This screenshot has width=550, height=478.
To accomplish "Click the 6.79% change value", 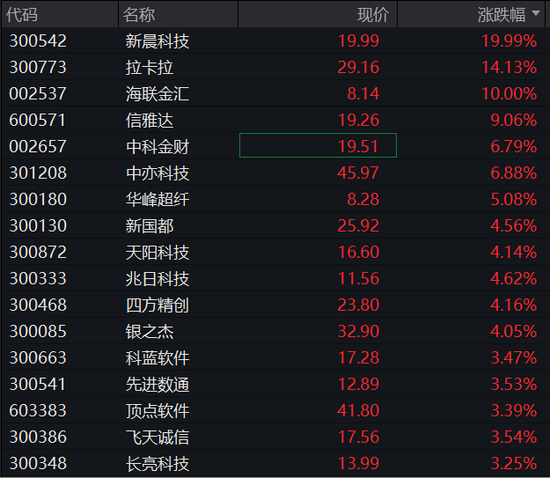I will click(514, 147).
